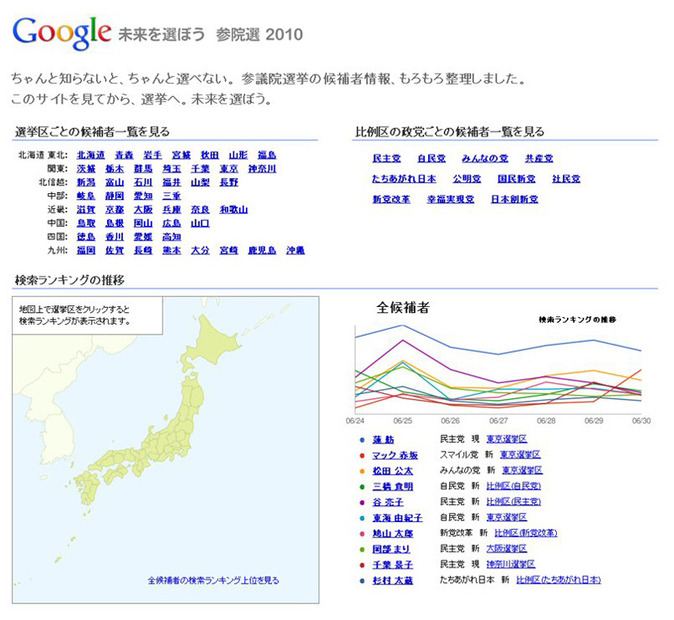This screenshot has width=674, height=620.
Task: Open the 広島 prefecture link
Action: click(x=172, y=224)
